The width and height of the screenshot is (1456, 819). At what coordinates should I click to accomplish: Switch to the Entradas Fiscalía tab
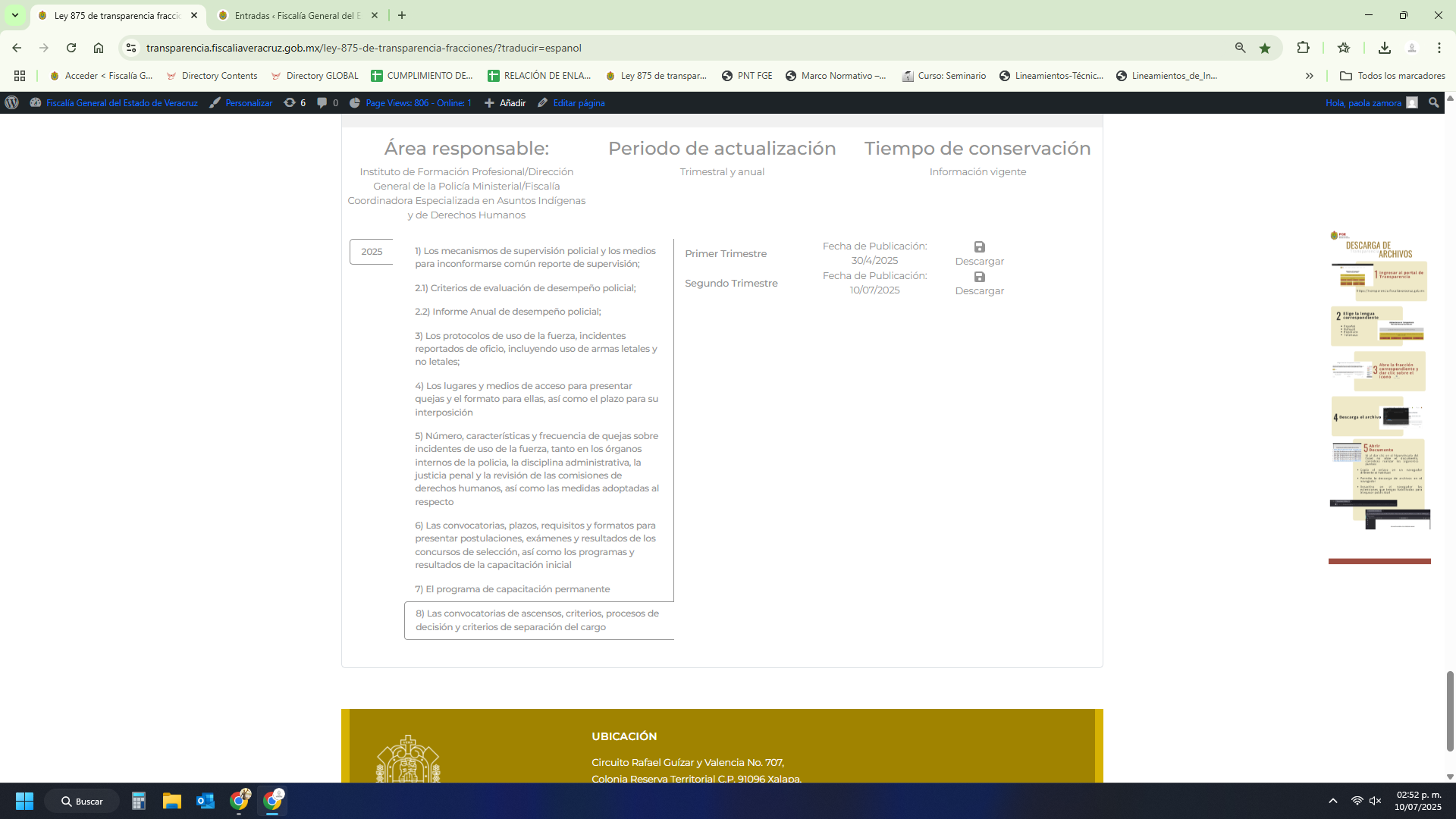296,15
